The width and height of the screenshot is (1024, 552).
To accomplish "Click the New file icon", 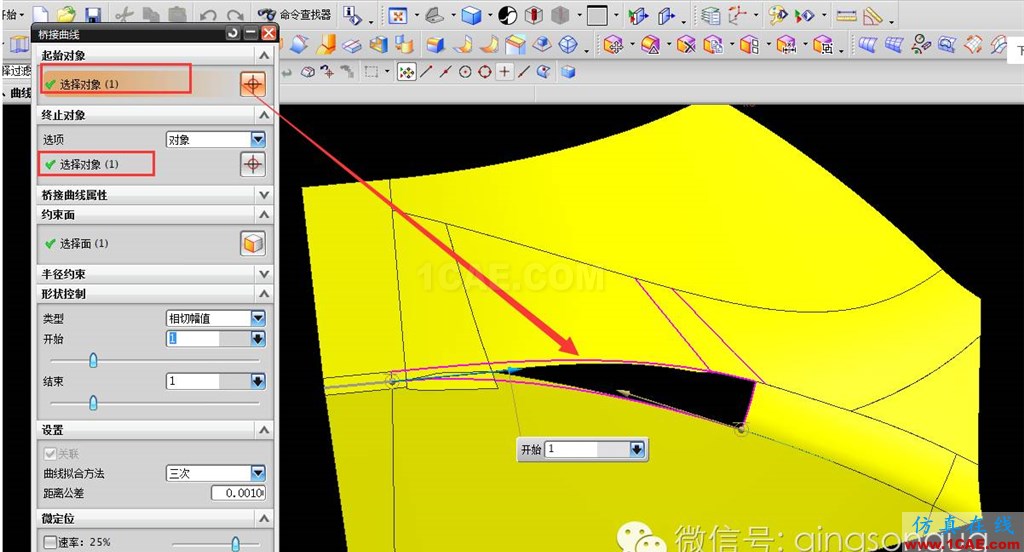I will click(x=41, y=14).
